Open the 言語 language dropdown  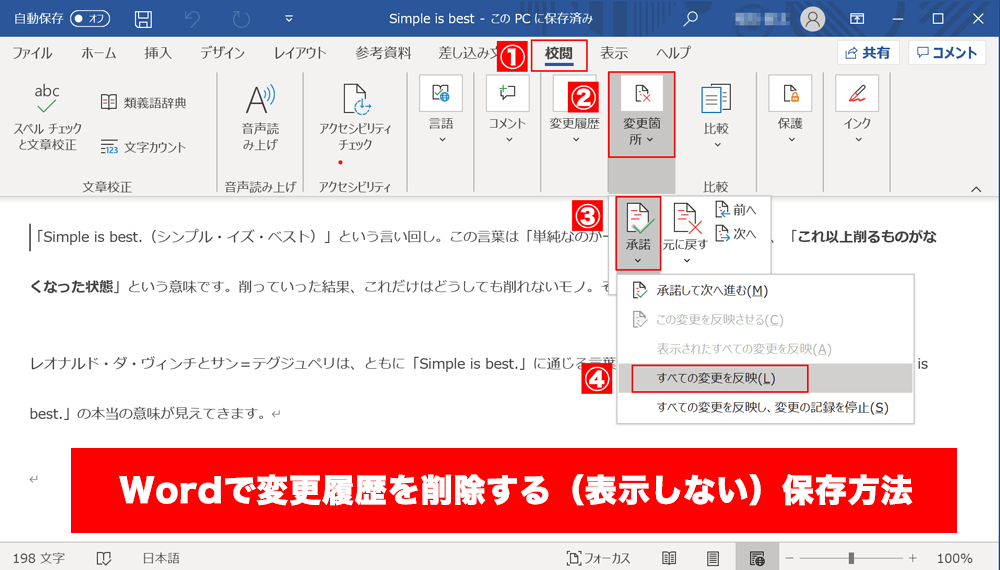441,110
